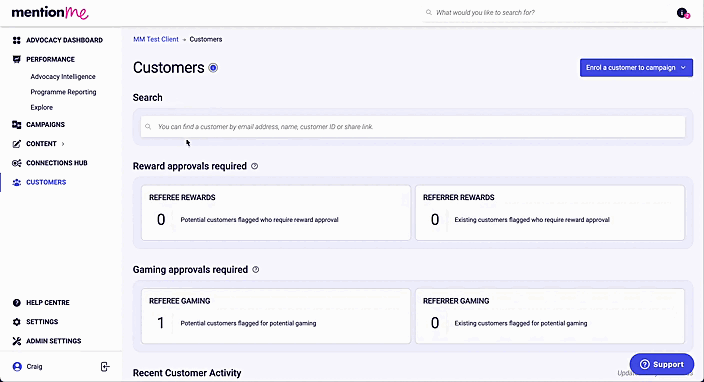The image size is (704, 382).
Task: Click the Craig username label
Action: tap(34, 367)
